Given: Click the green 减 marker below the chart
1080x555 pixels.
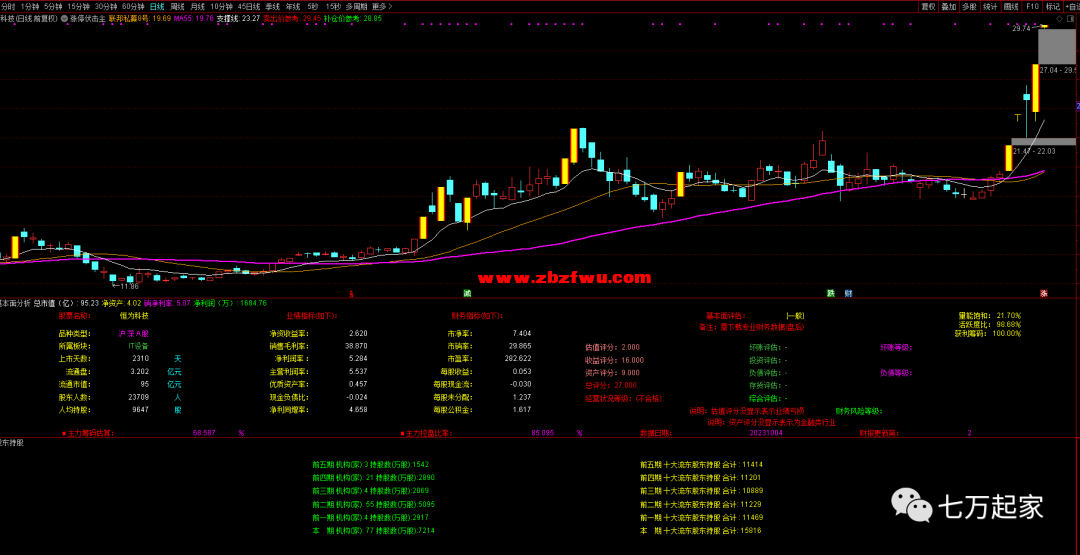Looking at the screenshot, I should coord(467,293).
